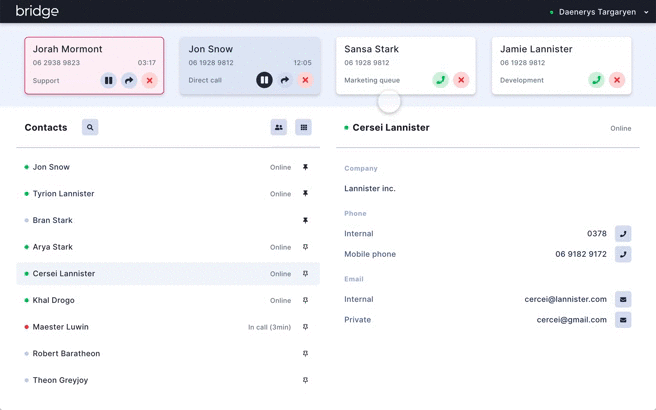Reject the Jamie Lannister call
The width and height of the screenshot is (656, 410).
click(x=617, y=80)
